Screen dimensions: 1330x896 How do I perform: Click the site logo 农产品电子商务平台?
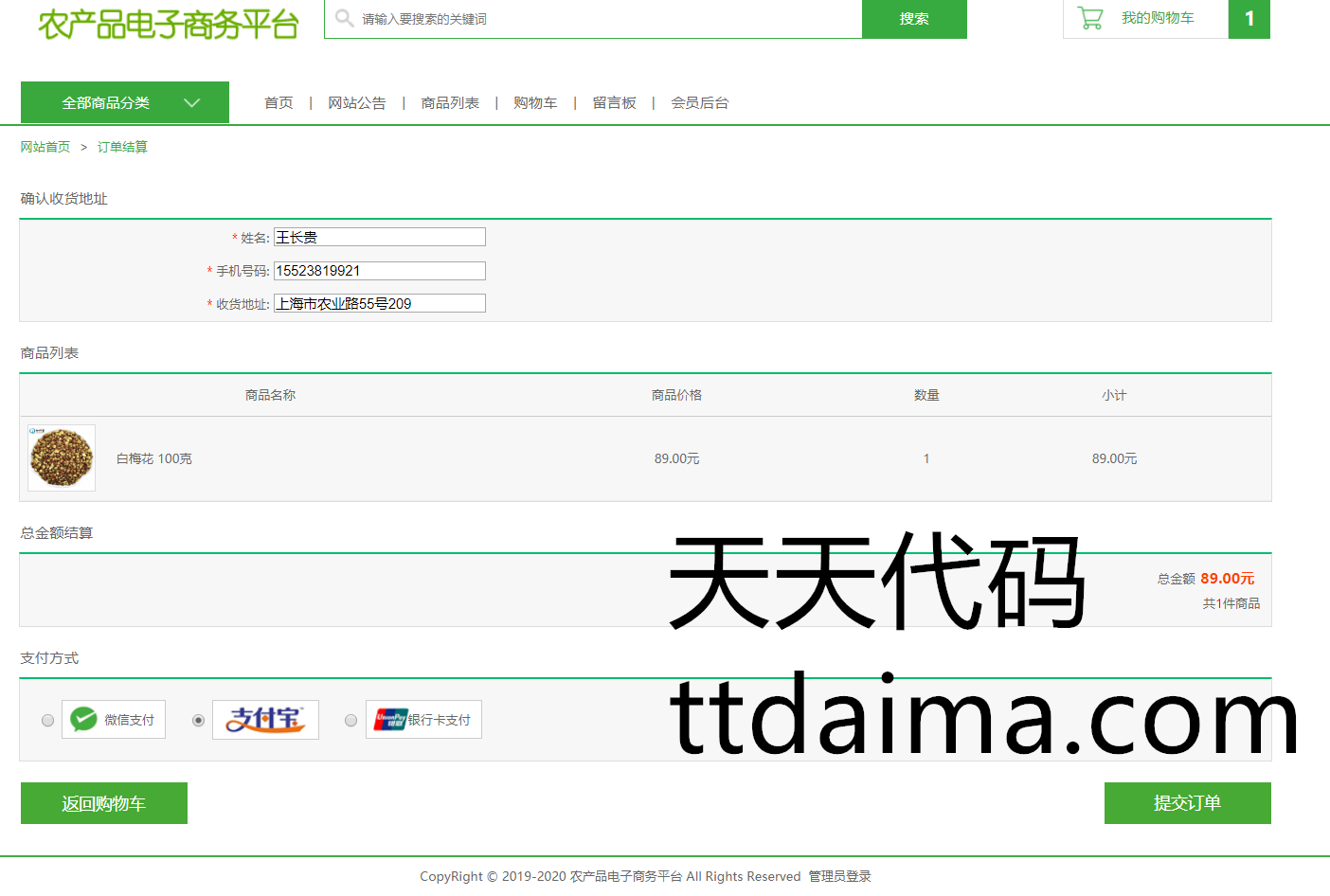pyautogui.click(x=169, y=24)
